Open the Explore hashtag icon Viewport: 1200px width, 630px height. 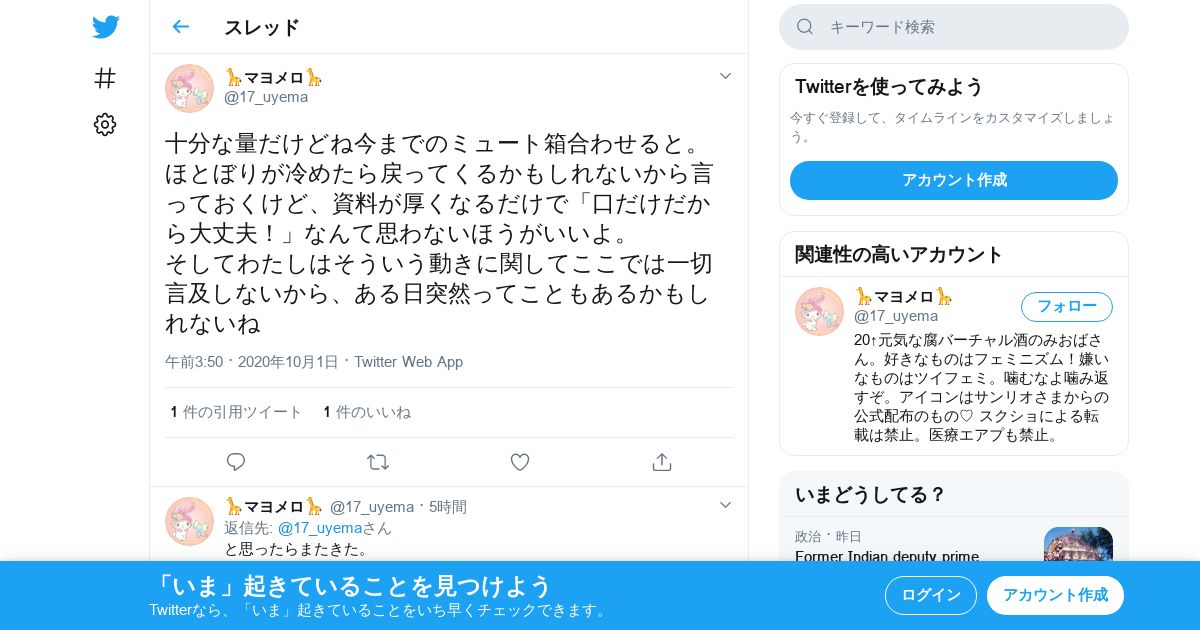pyautogui.click(x=105, y=78)
